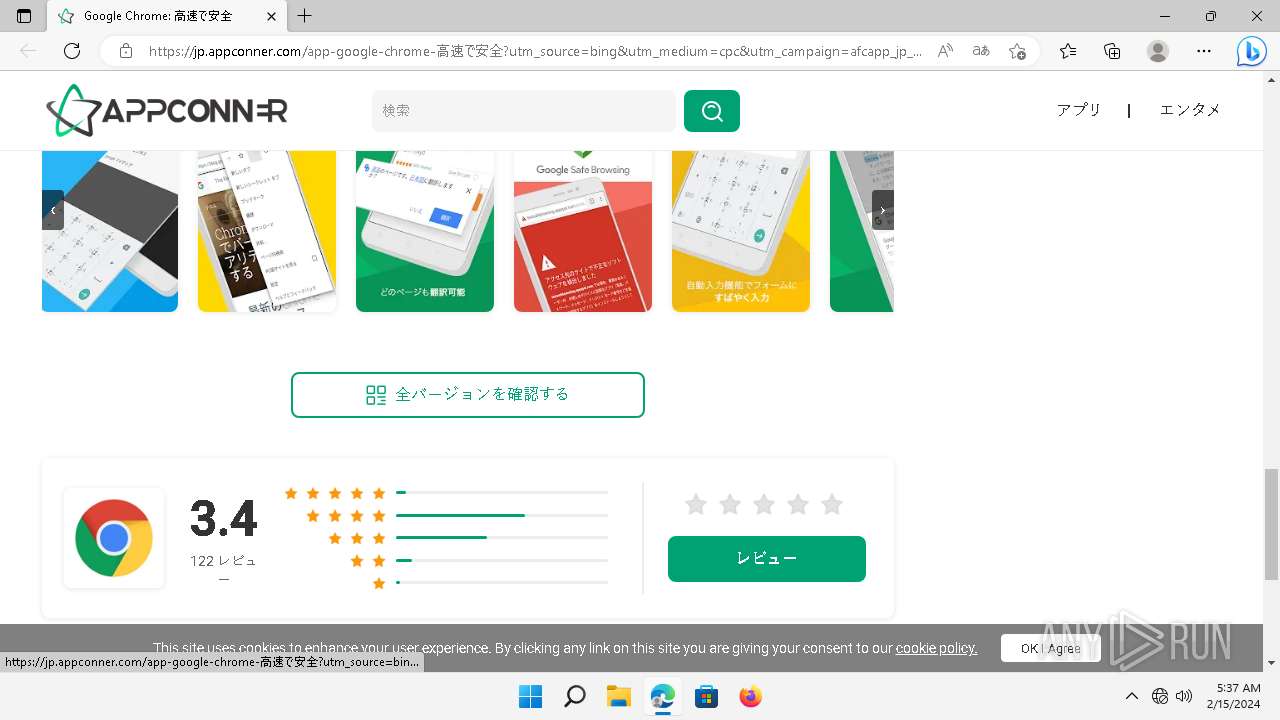Open Edge Settings and more ellipsis
This screenshot has width=1280, height=720.
(1204, 51)
